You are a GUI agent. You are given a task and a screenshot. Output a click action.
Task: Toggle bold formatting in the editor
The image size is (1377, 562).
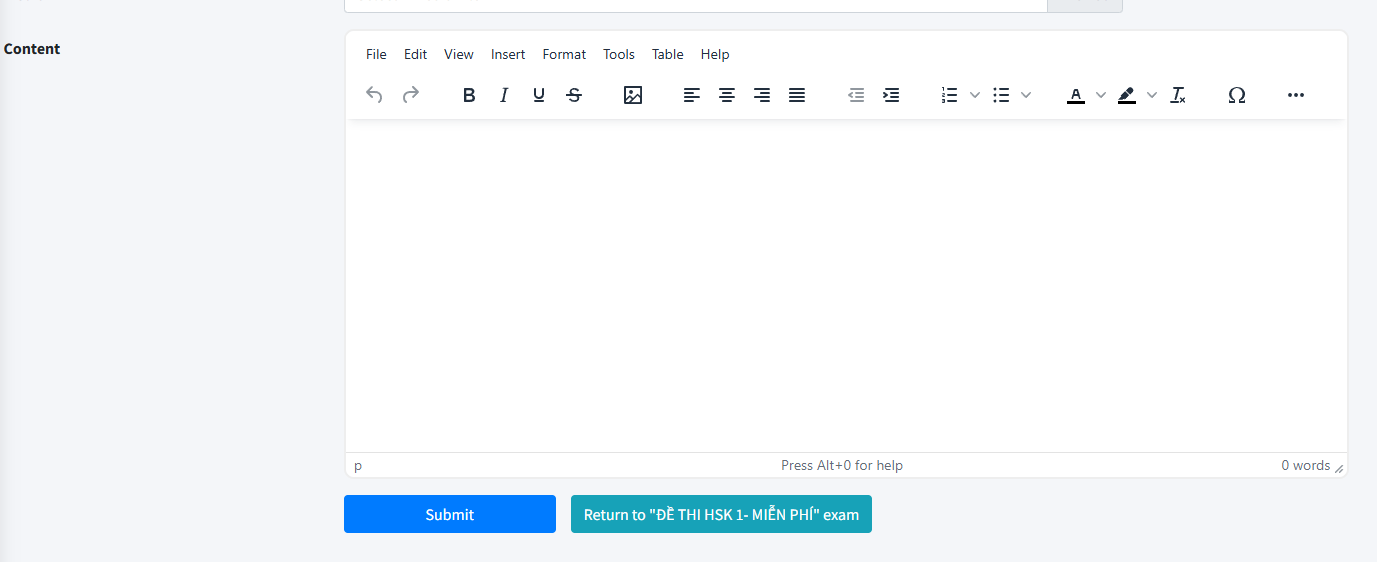pyautogui.click(x=469, y=95)
